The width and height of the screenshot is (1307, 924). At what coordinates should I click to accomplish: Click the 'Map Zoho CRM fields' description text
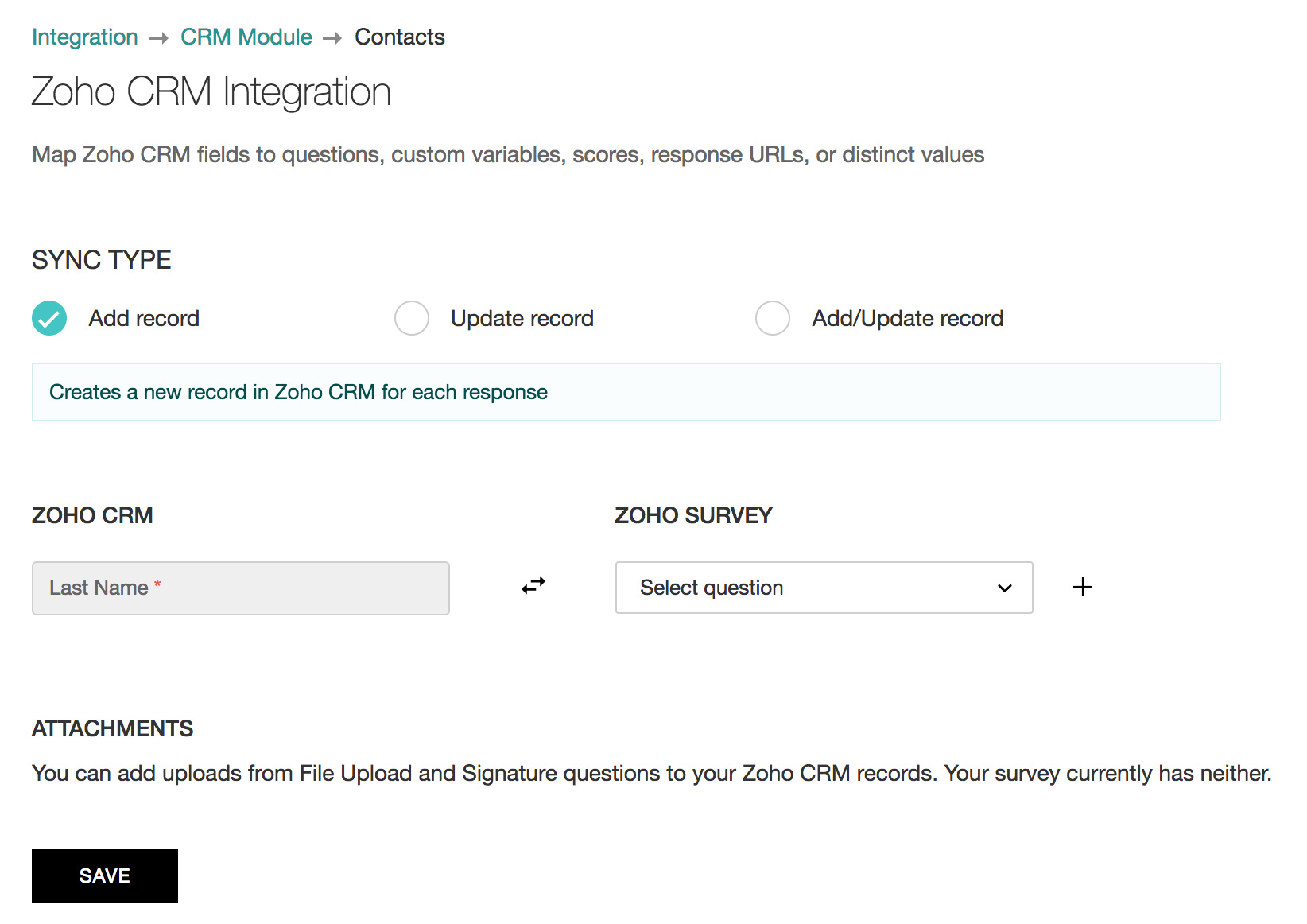pyautogui.click(x=508, y=154)
